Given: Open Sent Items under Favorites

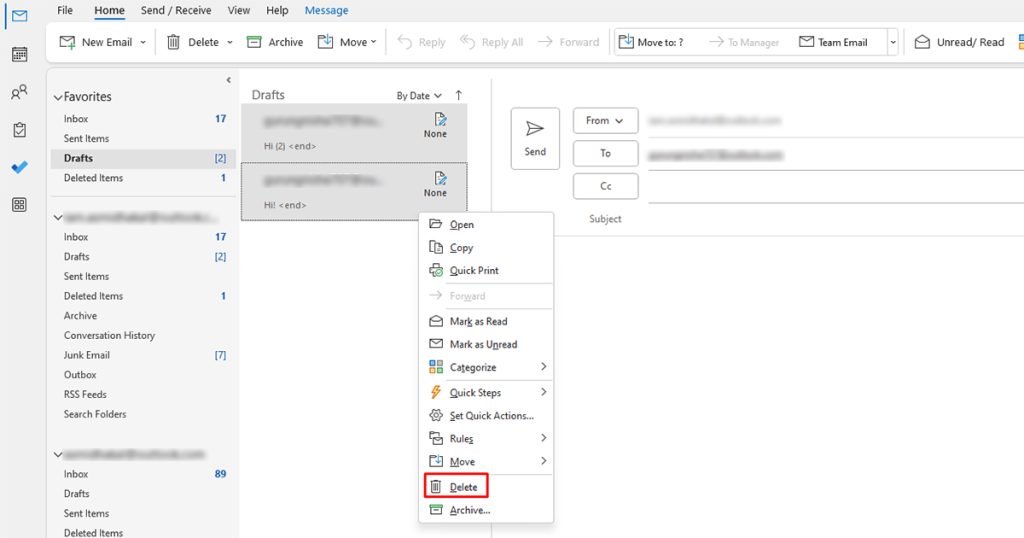Looking at the screenshot, I should tap(142, 138).
